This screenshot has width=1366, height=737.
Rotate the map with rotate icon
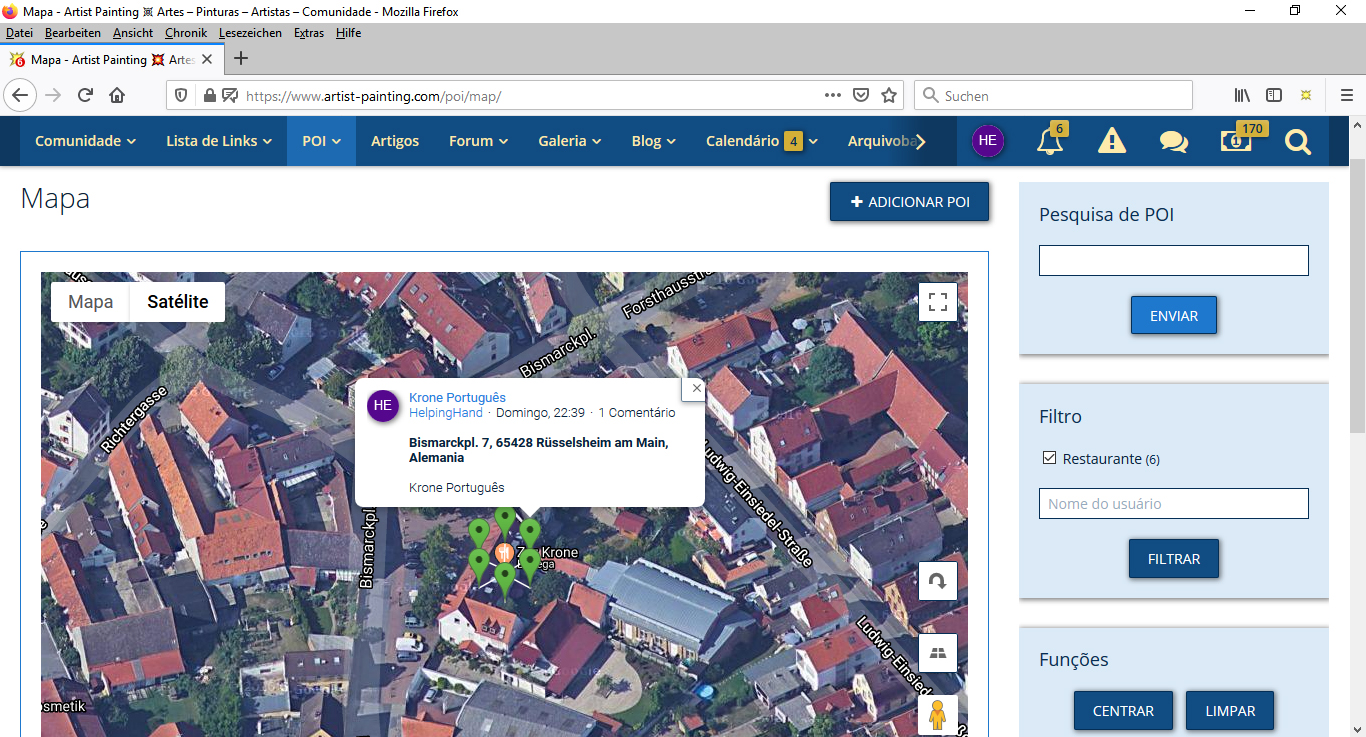tap(938, 581)
